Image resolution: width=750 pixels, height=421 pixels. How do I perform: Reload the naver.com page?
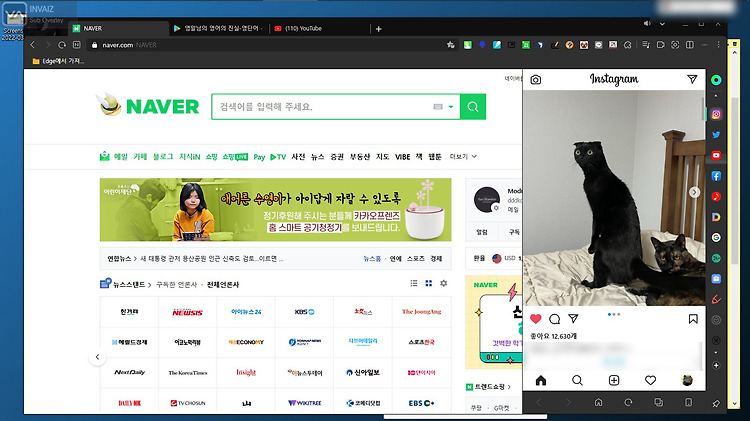click(x=62, y=45)
